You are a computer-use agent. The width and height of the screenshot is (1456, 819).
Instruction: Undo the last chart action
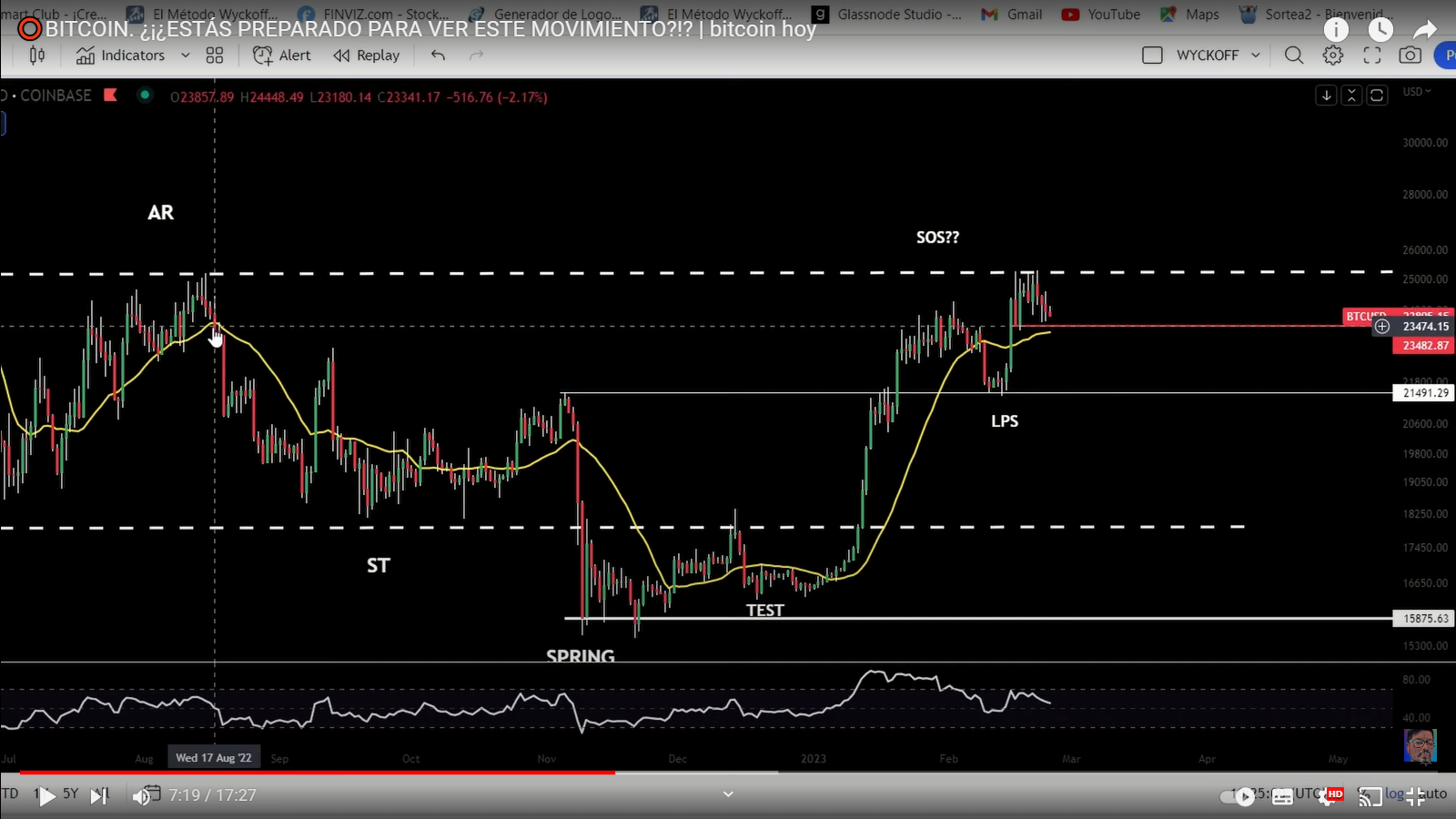click(x=438, y=56)
